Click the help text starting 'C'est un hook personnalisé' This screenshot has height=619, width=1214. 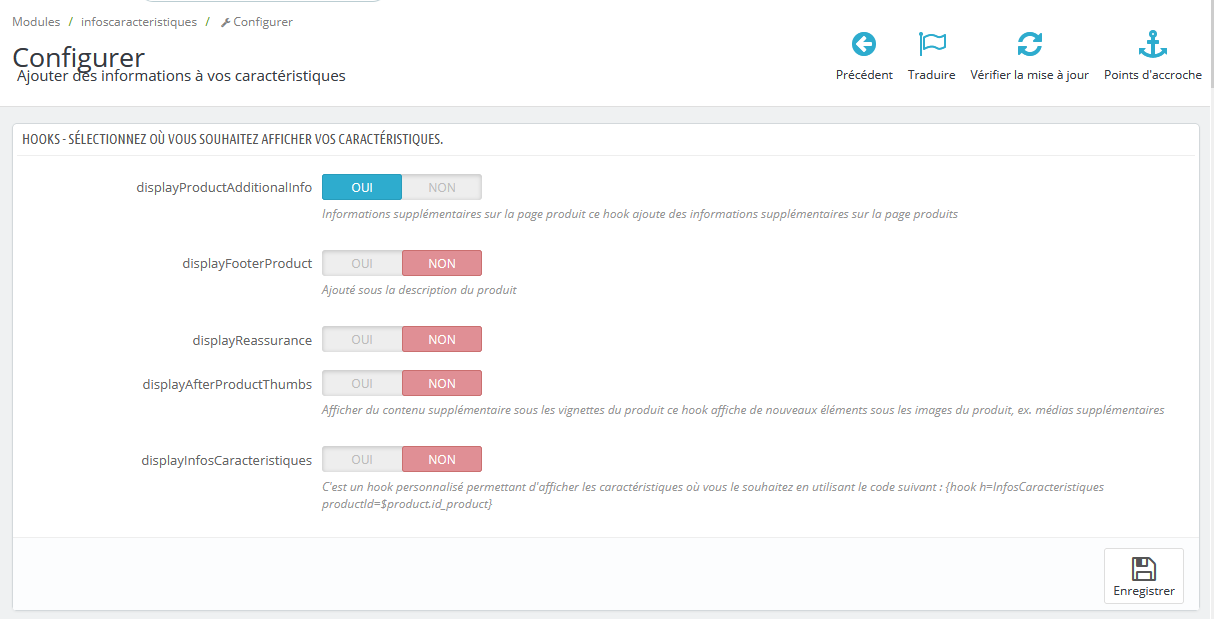713,495
